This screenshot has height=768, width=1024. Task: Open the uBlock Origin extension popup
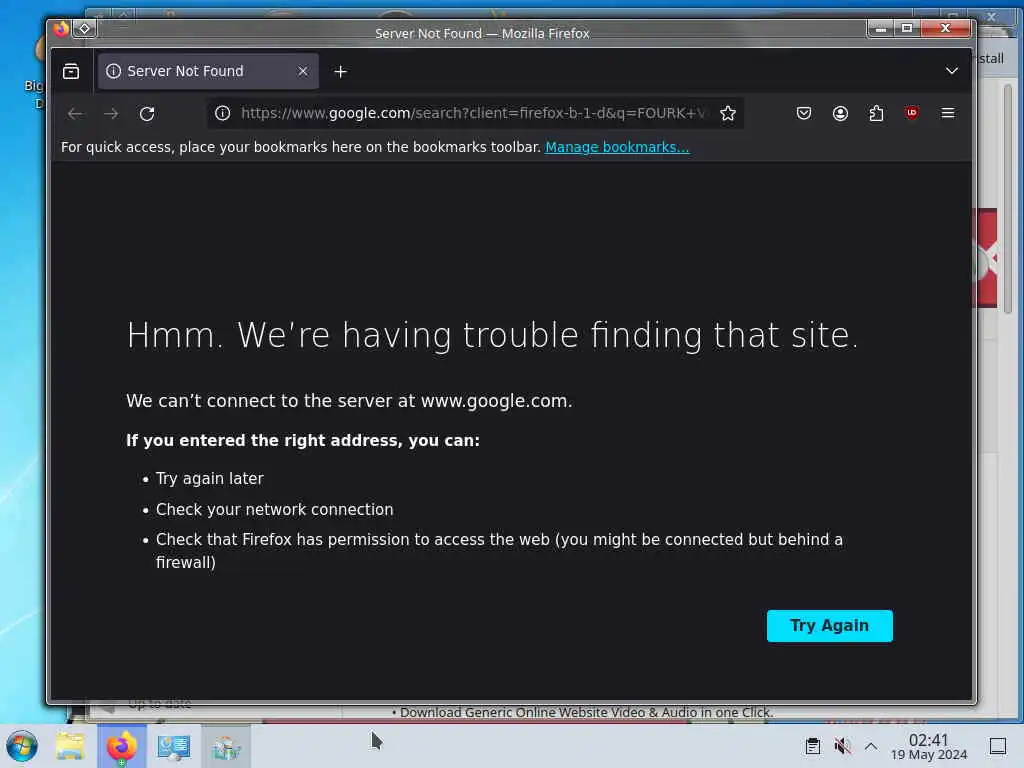912,114
